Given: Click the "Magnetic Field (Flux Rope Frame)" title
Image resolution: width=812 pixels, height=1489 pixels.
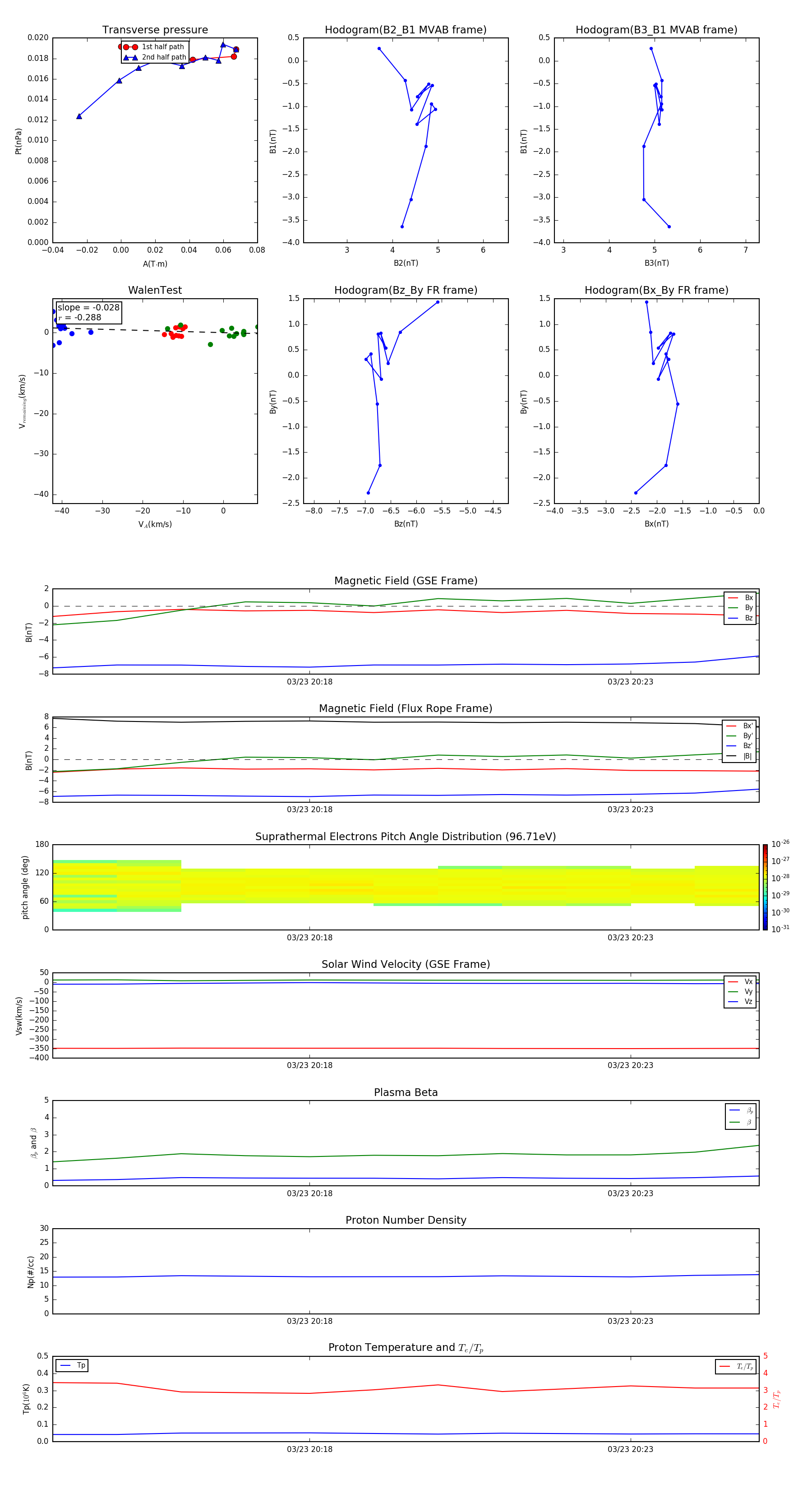Looking at the screenshot, I should click(x=406, y=709).
